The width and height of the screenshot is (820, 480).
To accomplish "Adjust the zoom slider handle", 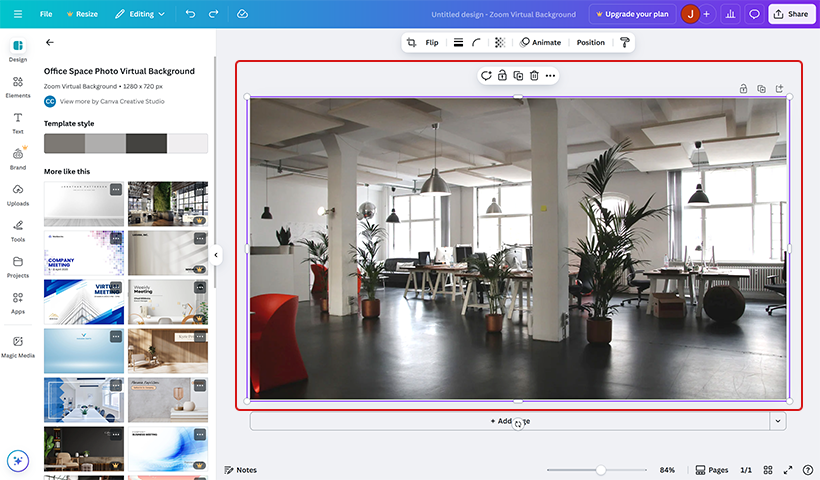I will coord(601,470).
